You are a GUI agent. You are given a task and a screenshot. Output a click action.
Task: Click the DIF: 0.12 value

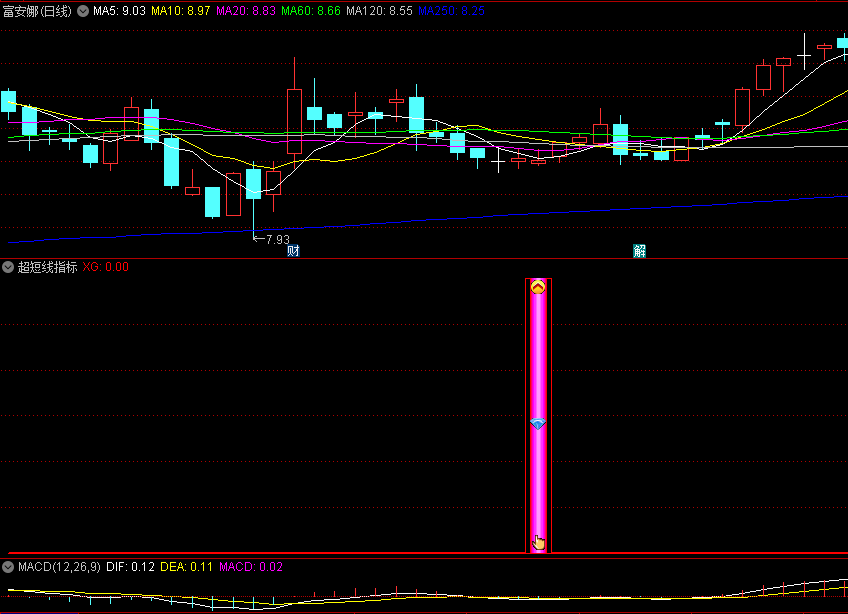[130, 567]
